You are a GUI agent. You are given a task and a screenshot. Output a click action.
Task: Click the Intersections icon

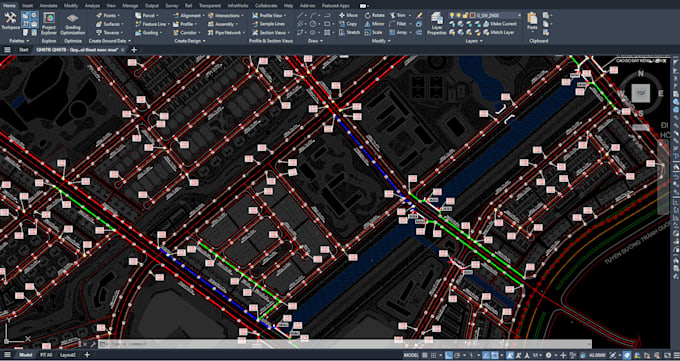point(211,15)
